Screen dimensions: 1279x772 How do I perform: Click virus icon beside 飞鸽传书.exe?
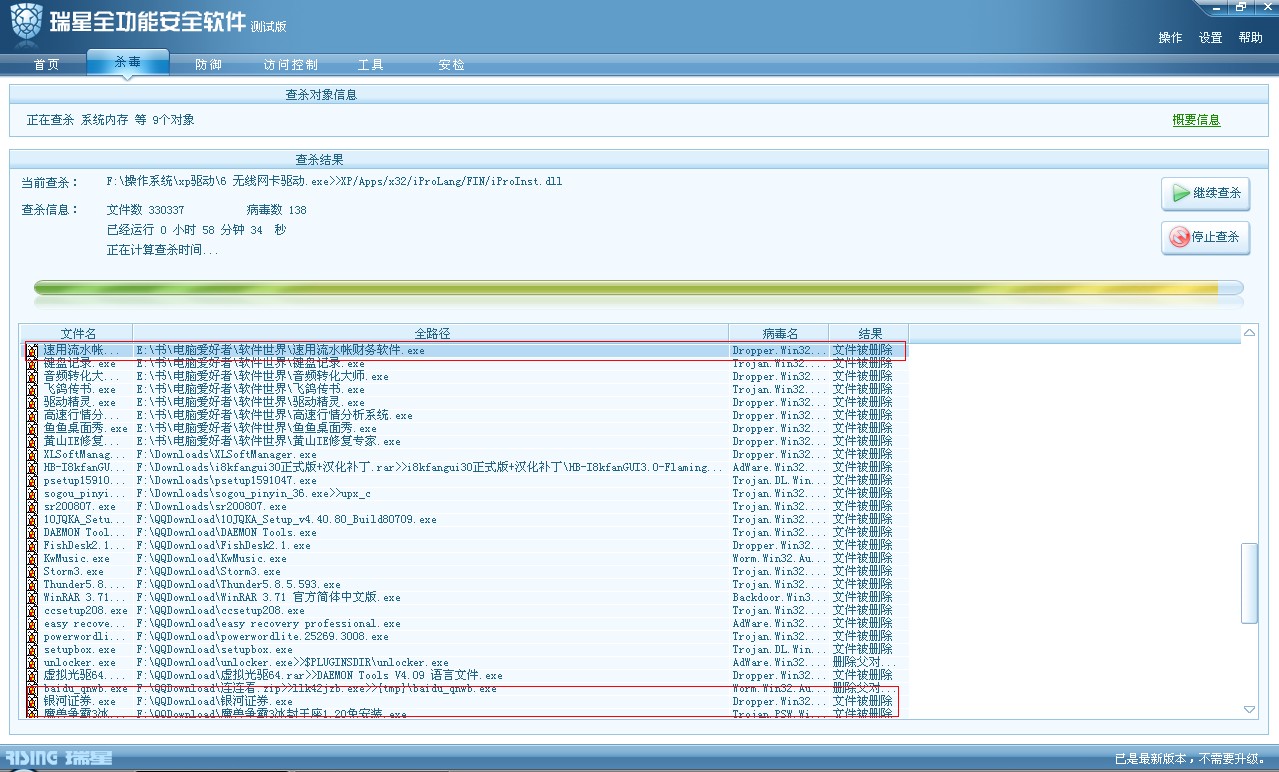pos(32,390)
